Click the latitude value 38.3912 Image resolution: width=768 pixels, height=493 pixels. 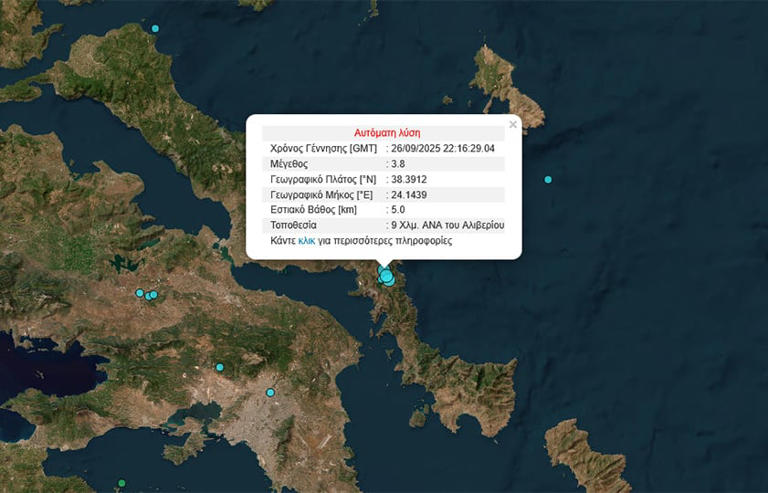410,179
